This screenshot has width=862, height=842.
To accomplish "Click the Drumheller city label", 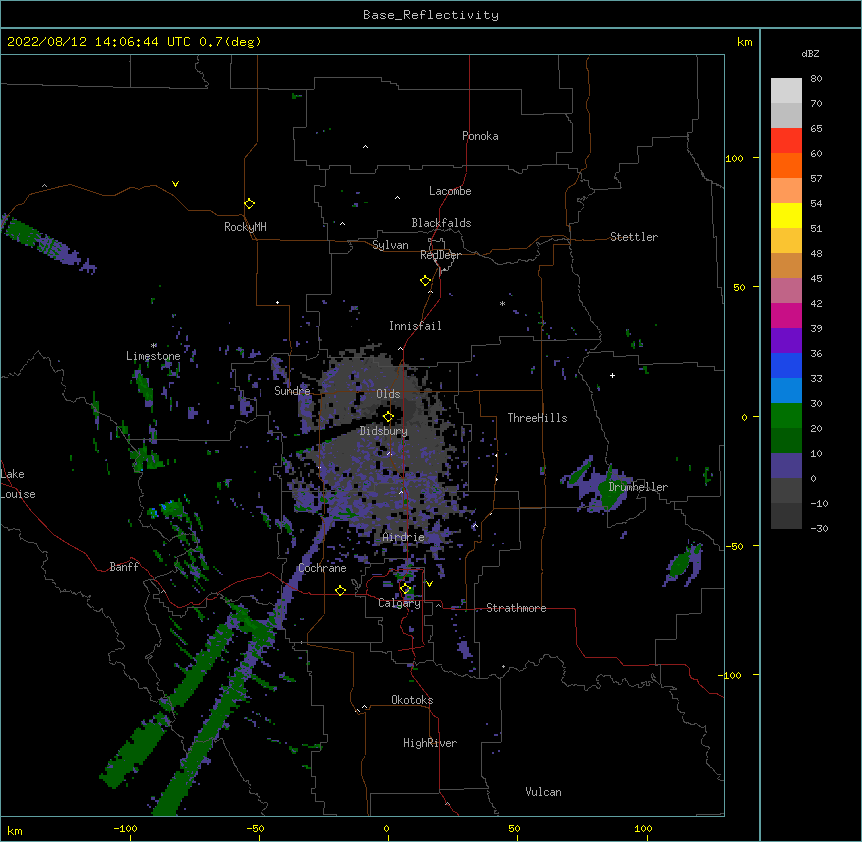I will [638, 487].
